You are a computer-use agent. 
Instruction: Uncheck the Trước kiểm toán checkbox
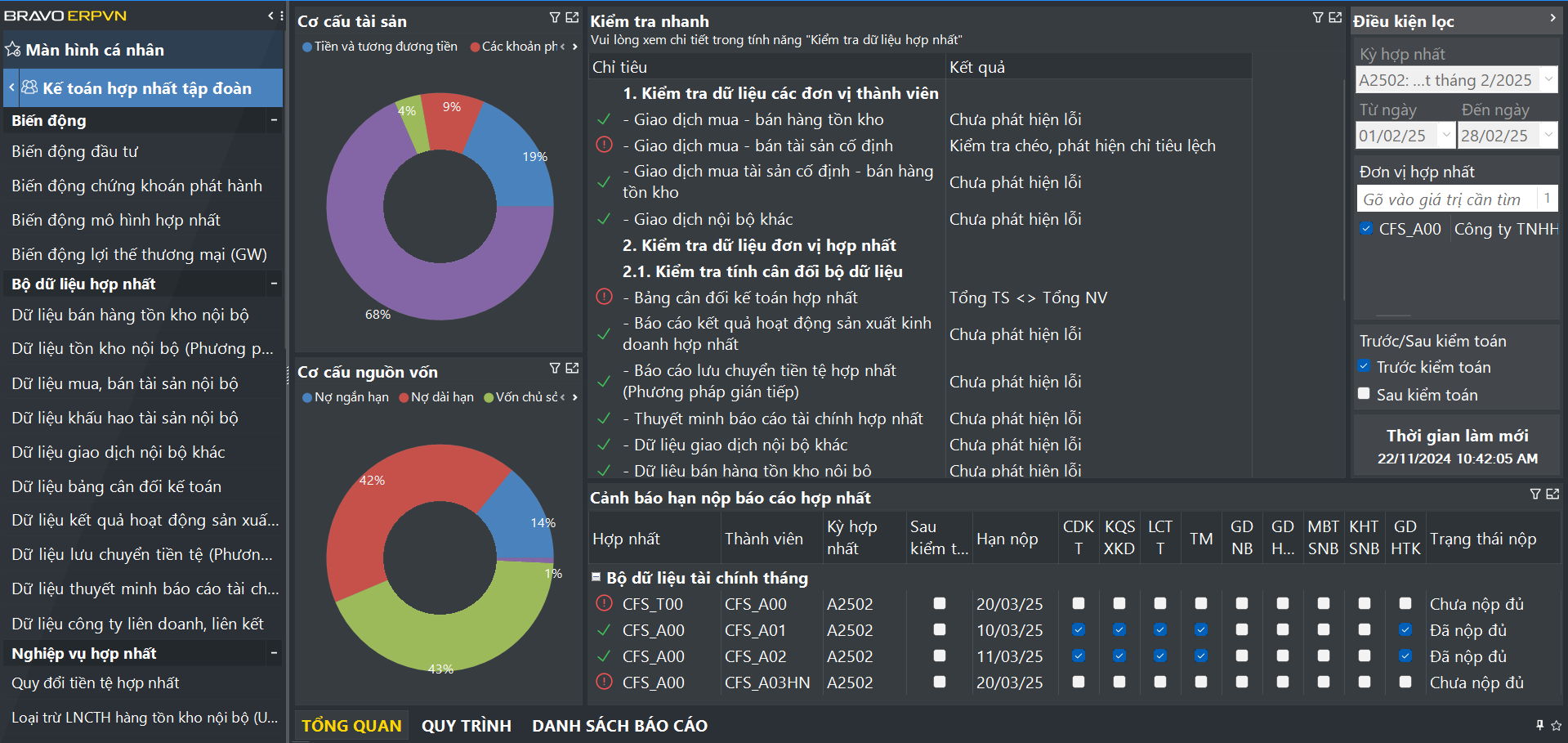(x=1364, y=366)
